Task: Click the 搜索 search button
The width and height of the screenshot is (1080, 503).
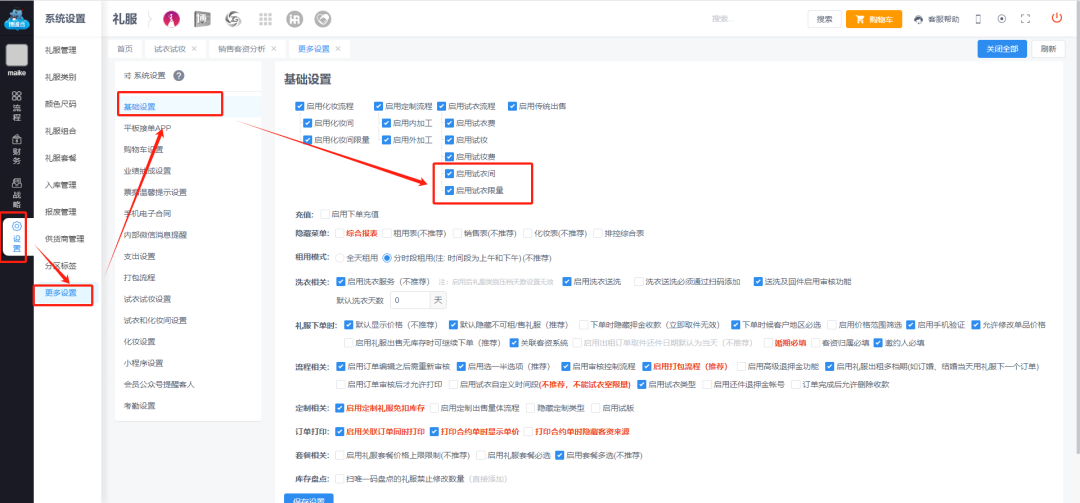Action: (x=824, y=19)
